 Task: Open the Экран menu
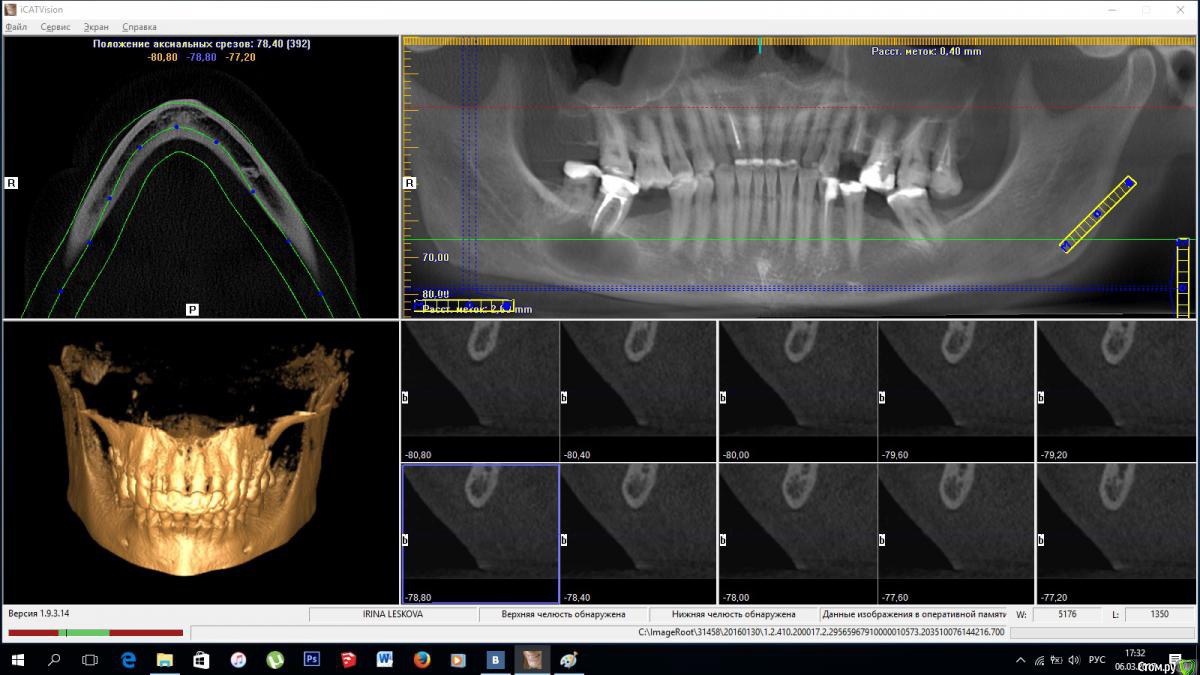tap(96, 27)
